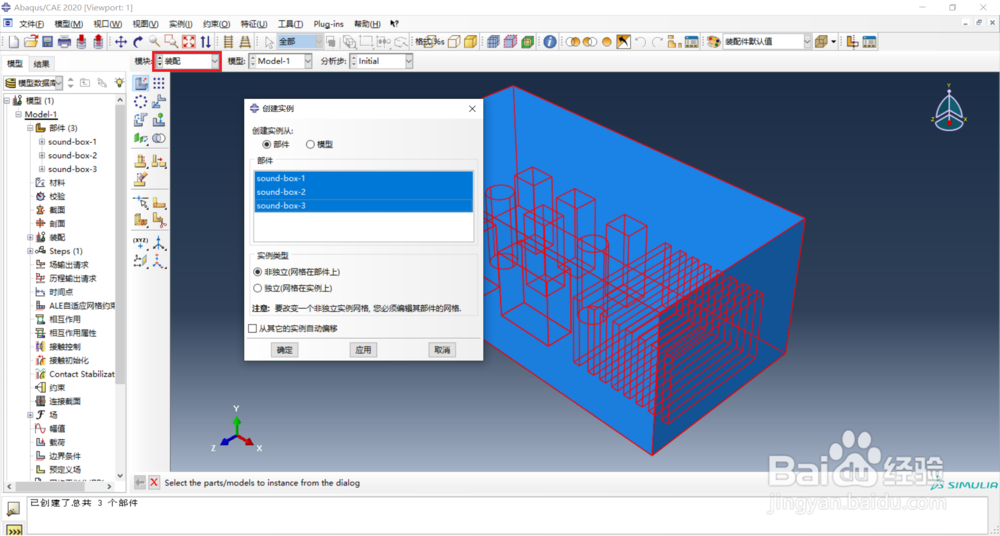Select the Box Zoom tool
This screenshot has width=1000, height=536.
pyautogui.click(x=171, y=42)
